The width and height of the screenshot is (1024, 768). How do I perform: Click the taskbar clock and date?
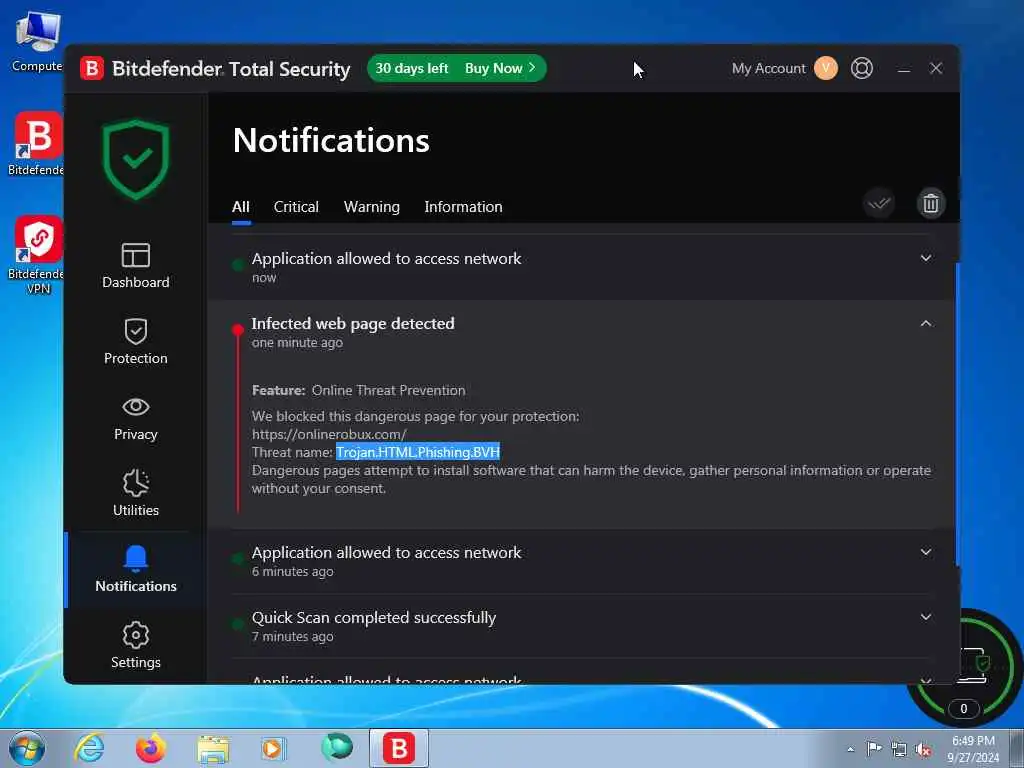point(973,749)
